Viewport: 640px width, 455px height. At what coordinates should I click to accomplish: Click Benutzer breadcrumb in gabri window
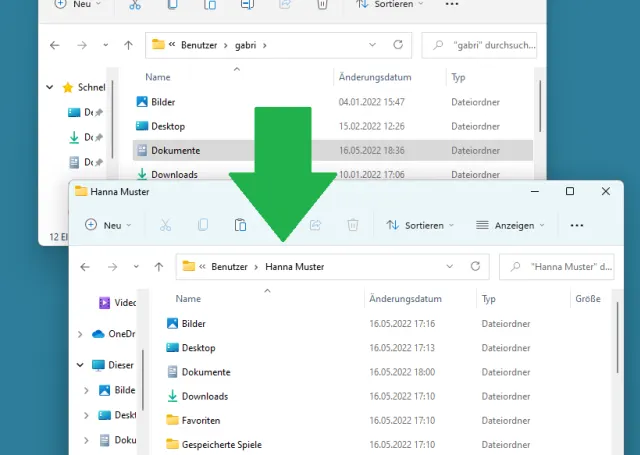pyautogui.click(x=199, y=45)
